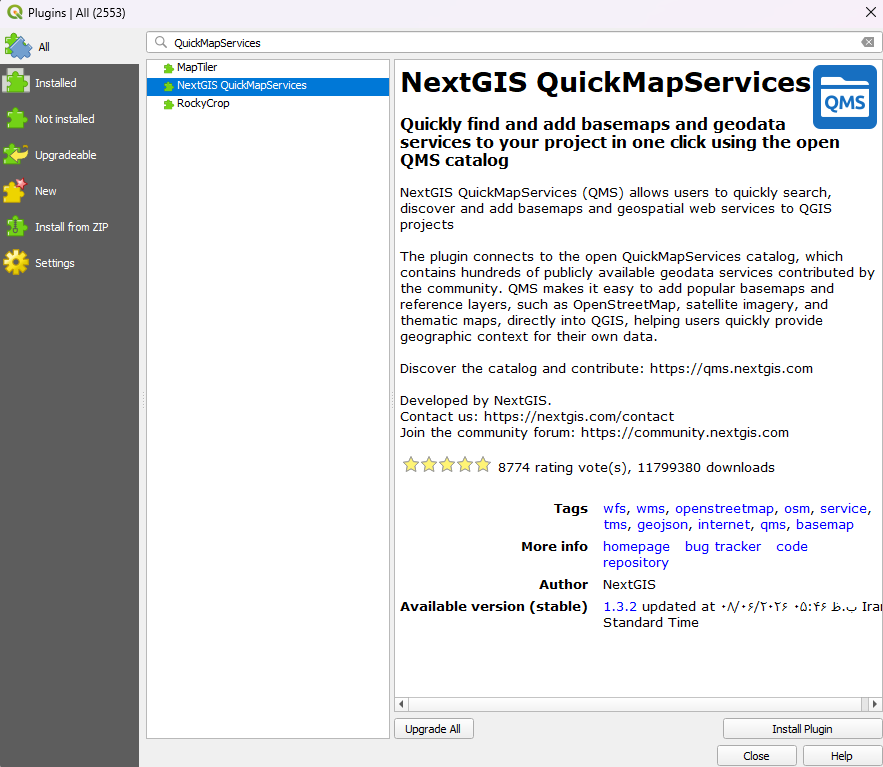Open the wms tag link
This screenshot has width=883, height=767.
[x=650, y=509]
